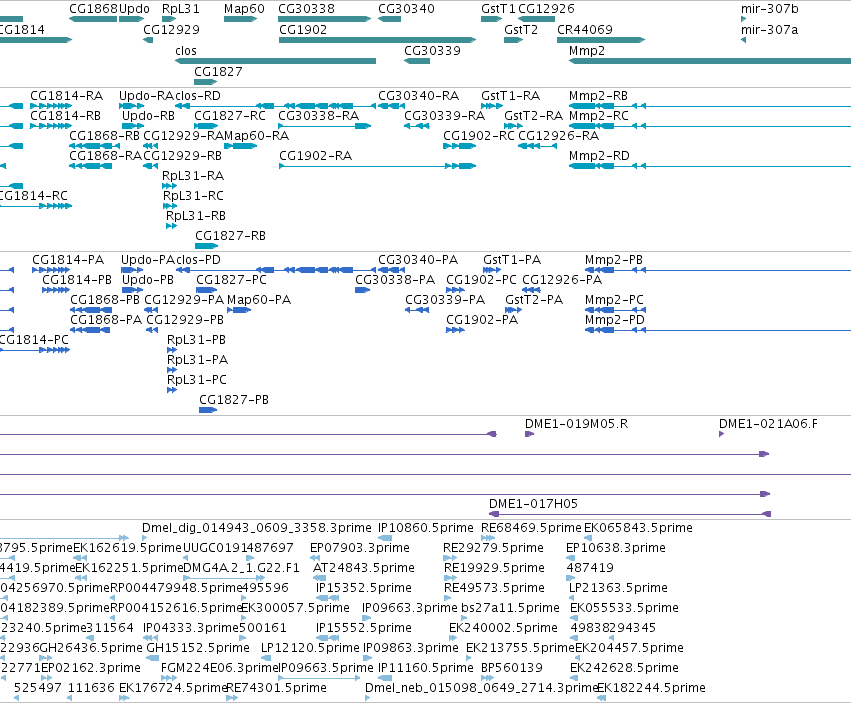
Task: Open the CG1827-RB transcript label
Action: 231,237
